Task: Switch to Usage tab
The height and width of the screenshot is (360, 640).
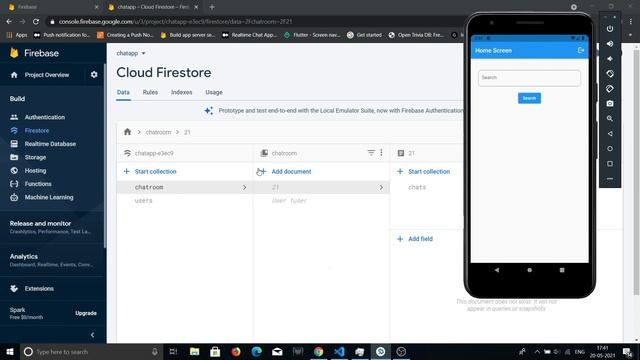Action: tap(214, 92)
